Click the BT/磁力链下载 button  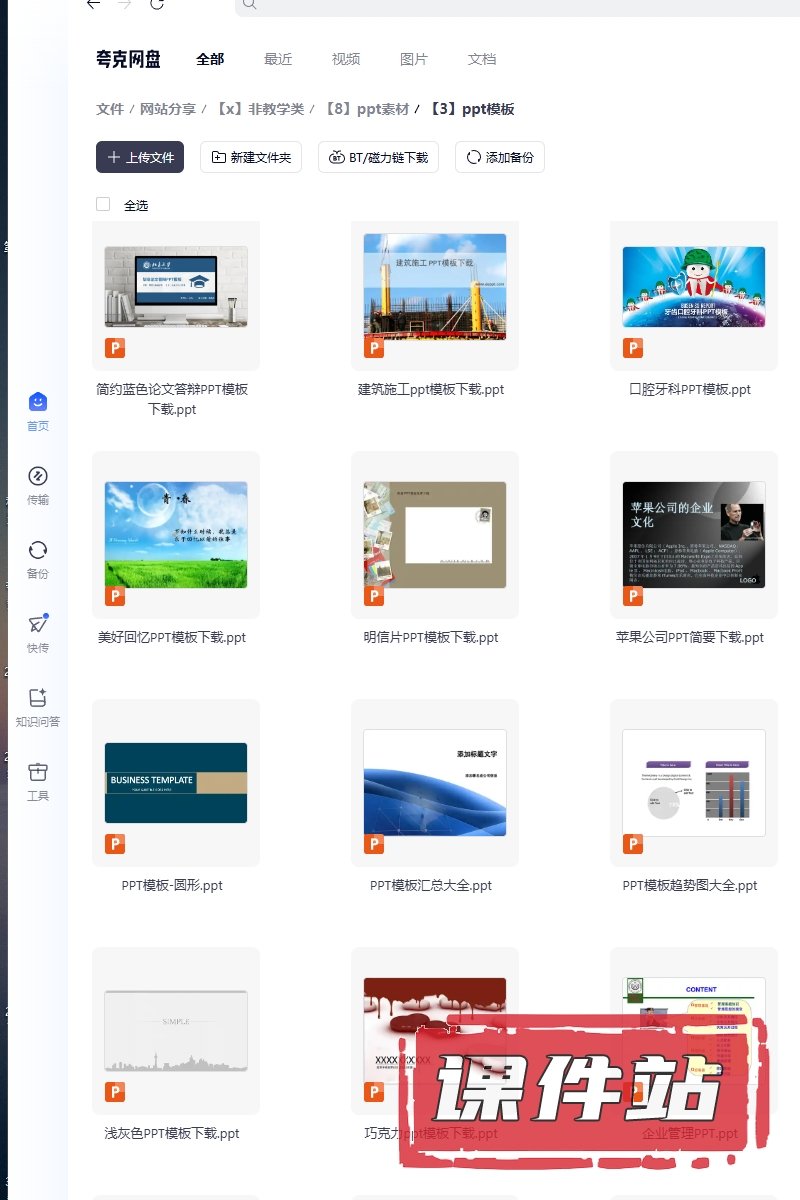378,157
